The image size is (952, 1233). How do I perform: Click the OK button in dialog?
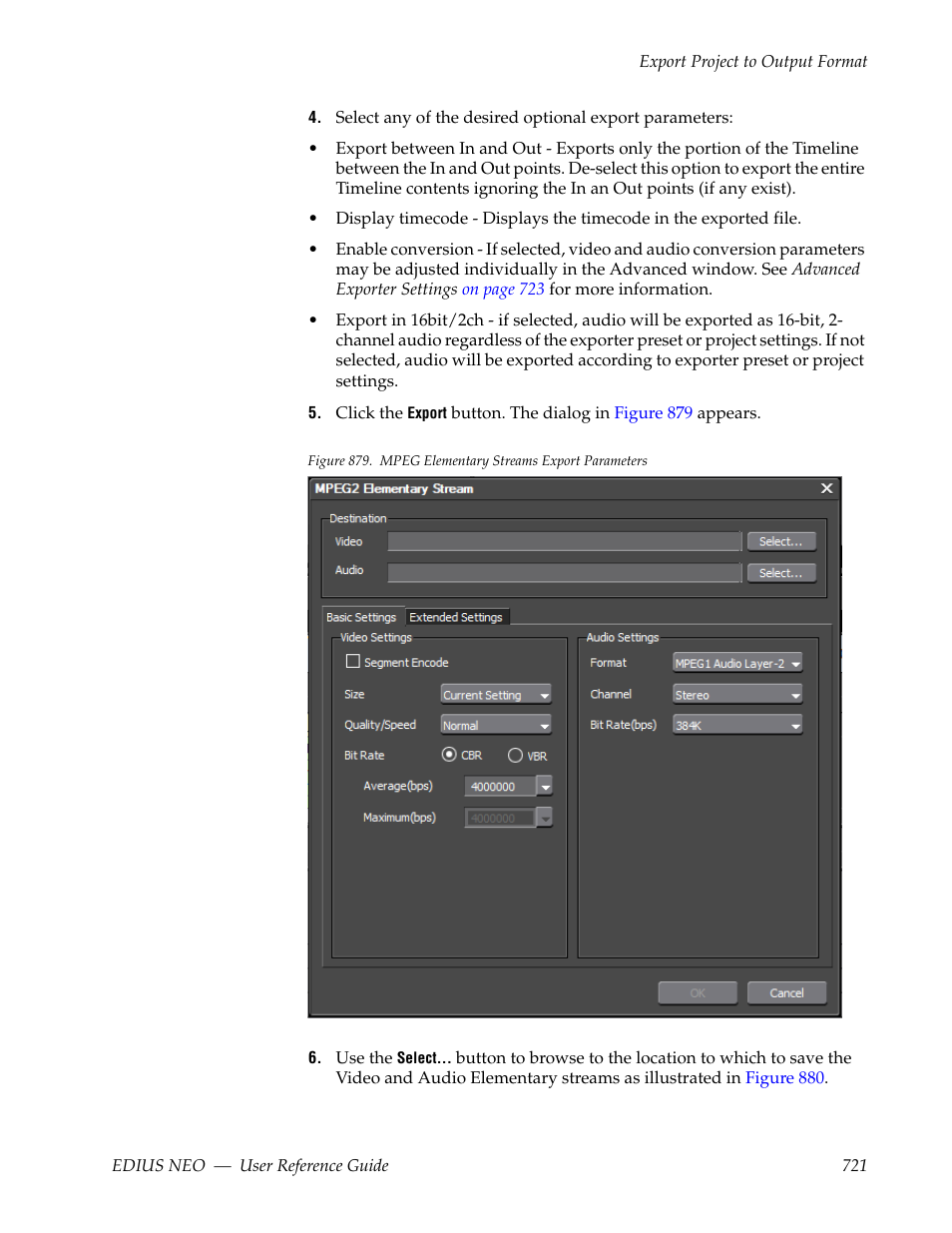point(698,992)
